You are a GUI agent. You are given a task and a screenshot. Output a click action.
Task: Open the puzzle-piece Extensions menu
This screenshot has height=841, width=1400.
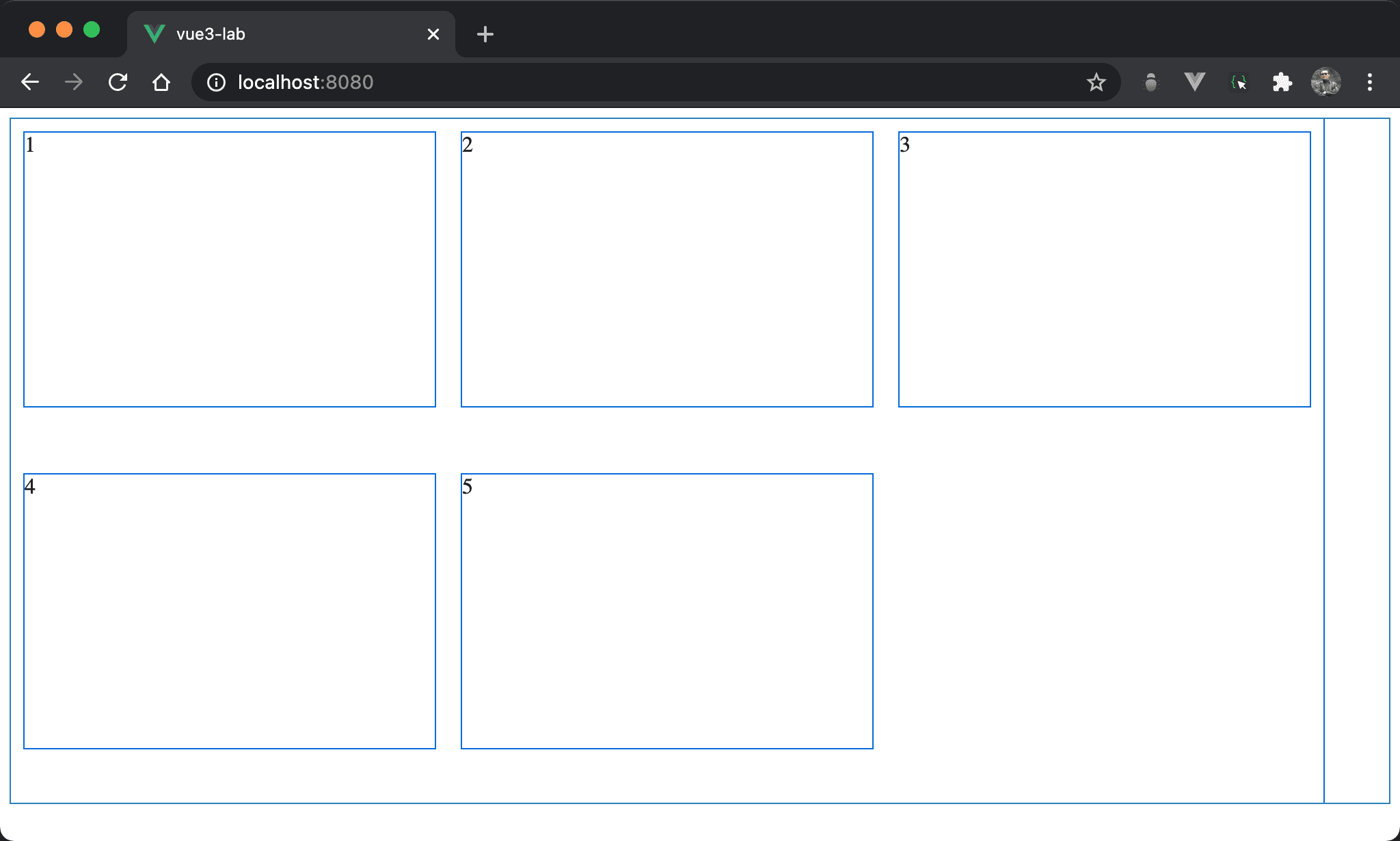click(x=1282, y=82)
